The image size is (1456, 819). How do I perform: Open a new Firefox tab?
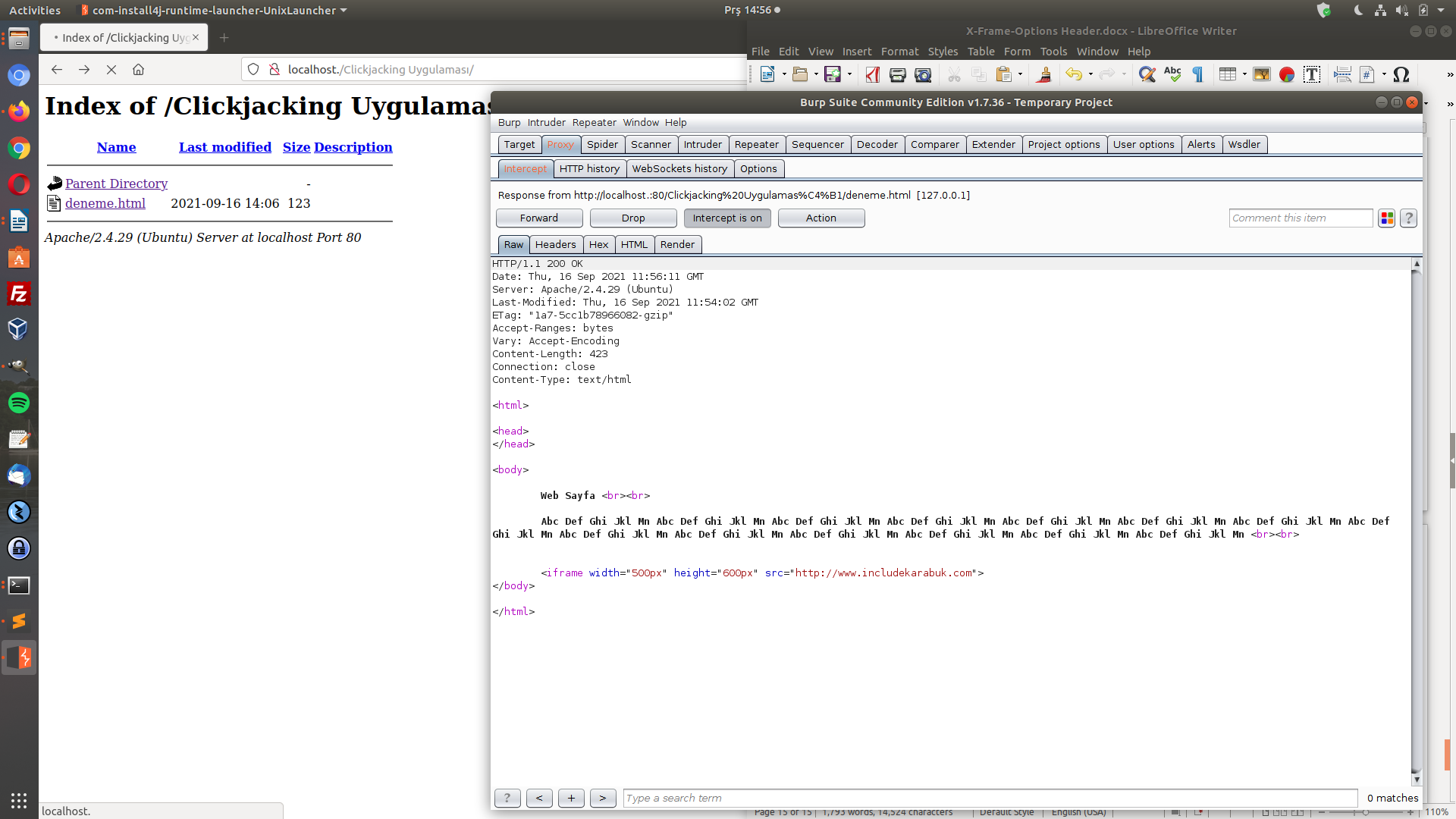(224, 38)
